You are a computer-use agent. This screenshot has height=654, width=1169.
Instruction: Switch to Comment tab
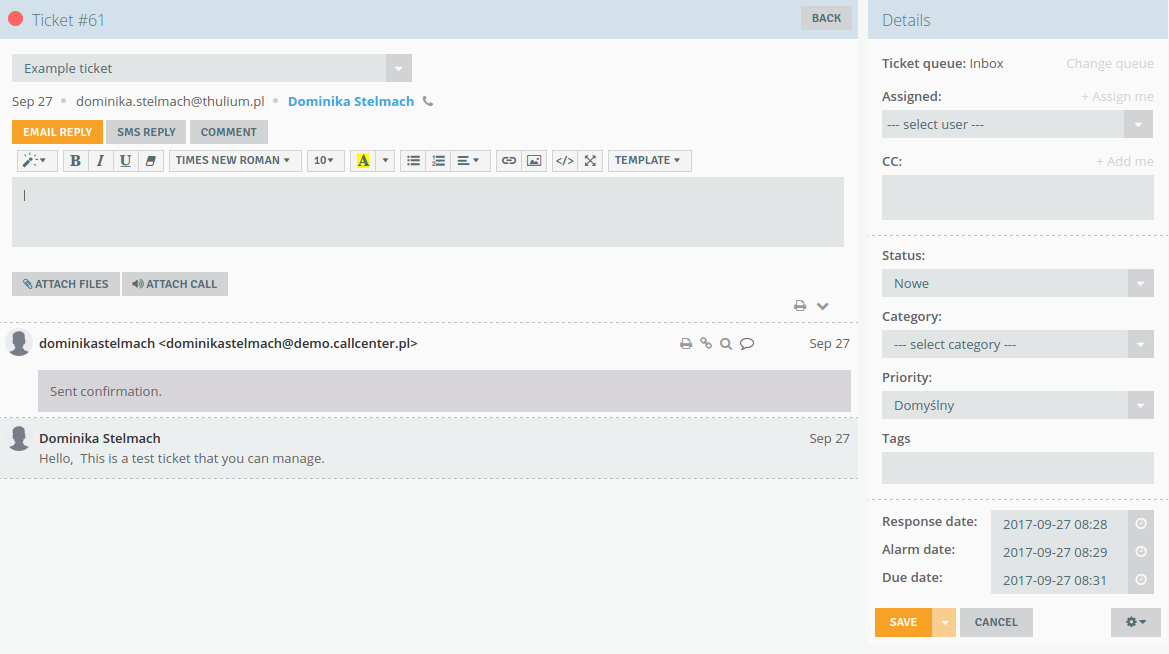(228, 132)
